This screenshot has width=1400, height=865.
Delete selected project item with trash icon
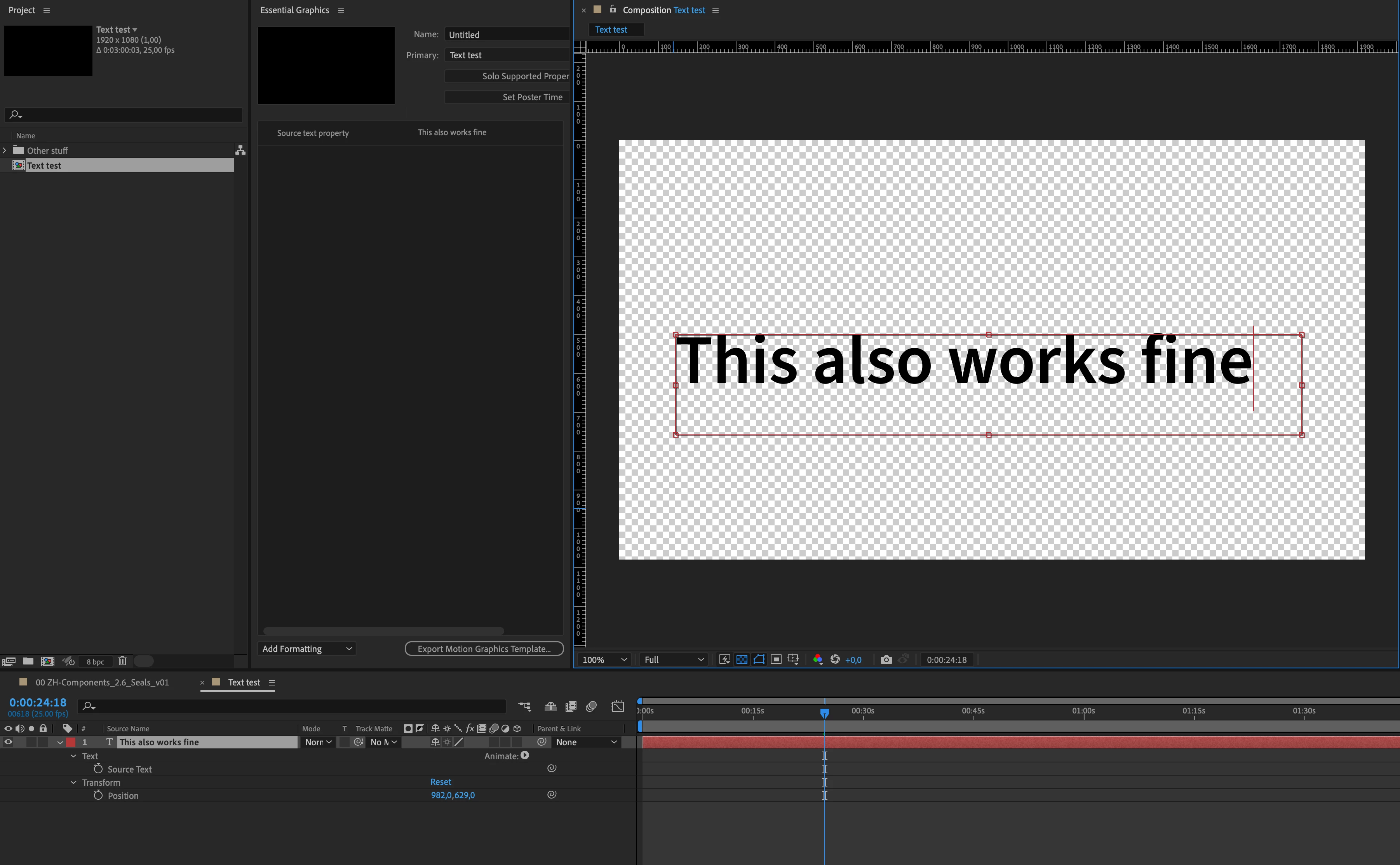pyautogui.click(x=122, y=661)
